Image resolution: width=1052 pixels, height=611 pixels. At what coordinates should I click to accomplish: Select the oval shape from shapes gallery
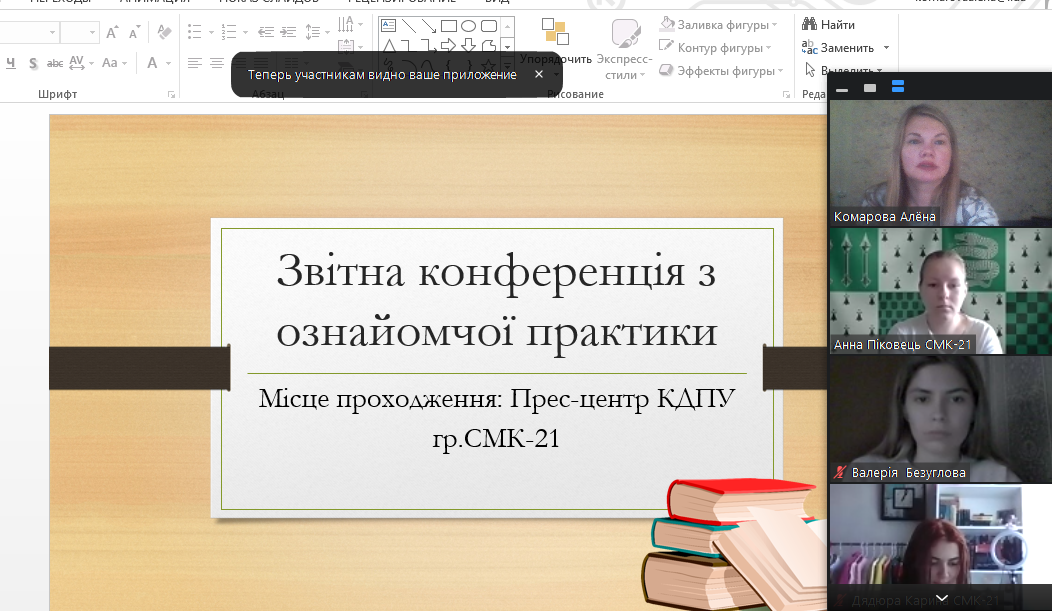click(x=468, y=26)
